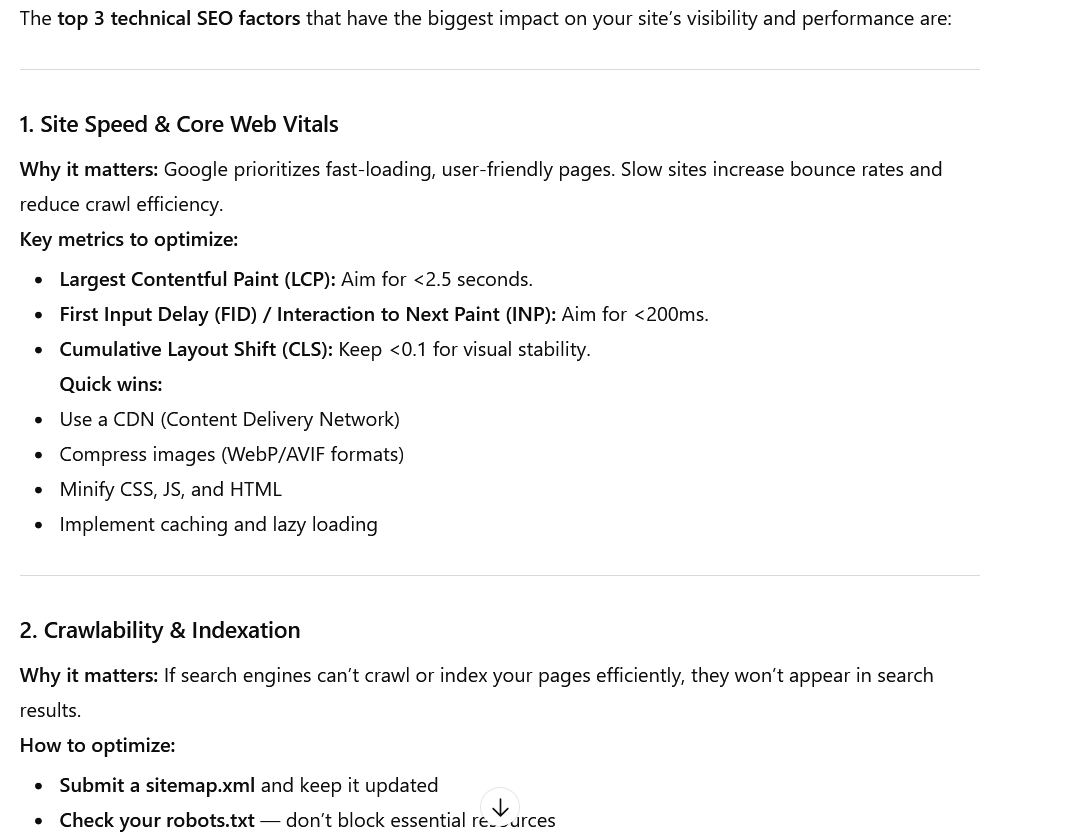Screen dimensions: 1066x840
Task: Click the Site Speed & Core Web Vitals heading
Action: 179,123
